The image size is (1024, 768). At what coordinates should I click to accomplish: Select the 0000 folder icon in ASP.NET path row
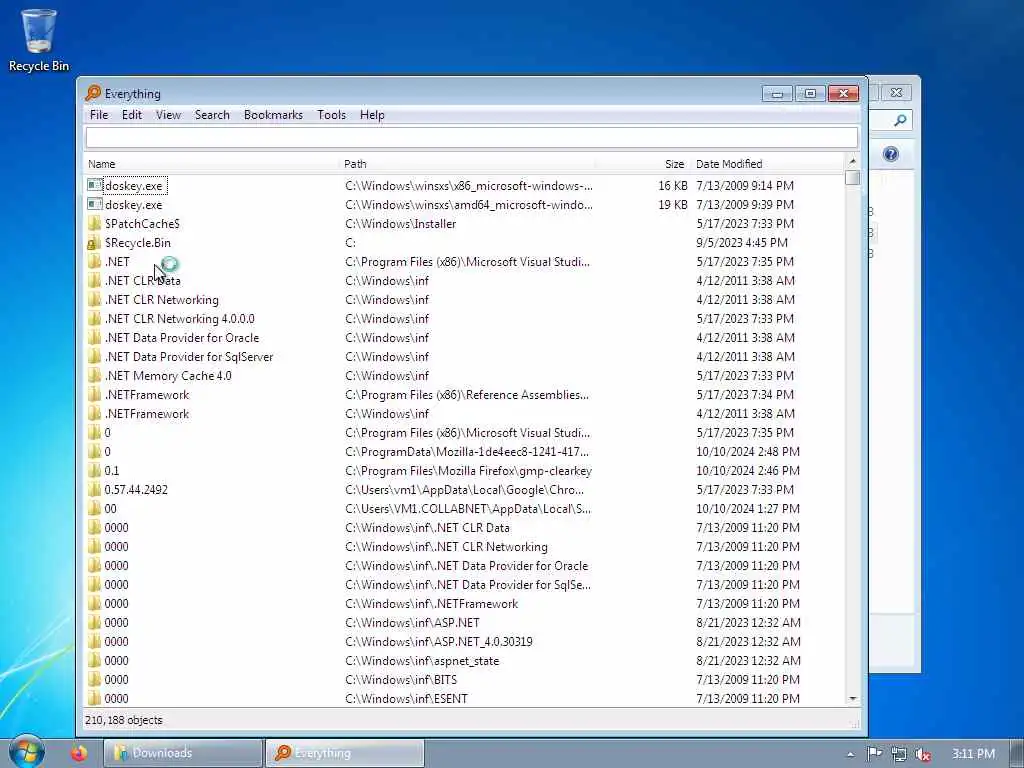[95, 622]
